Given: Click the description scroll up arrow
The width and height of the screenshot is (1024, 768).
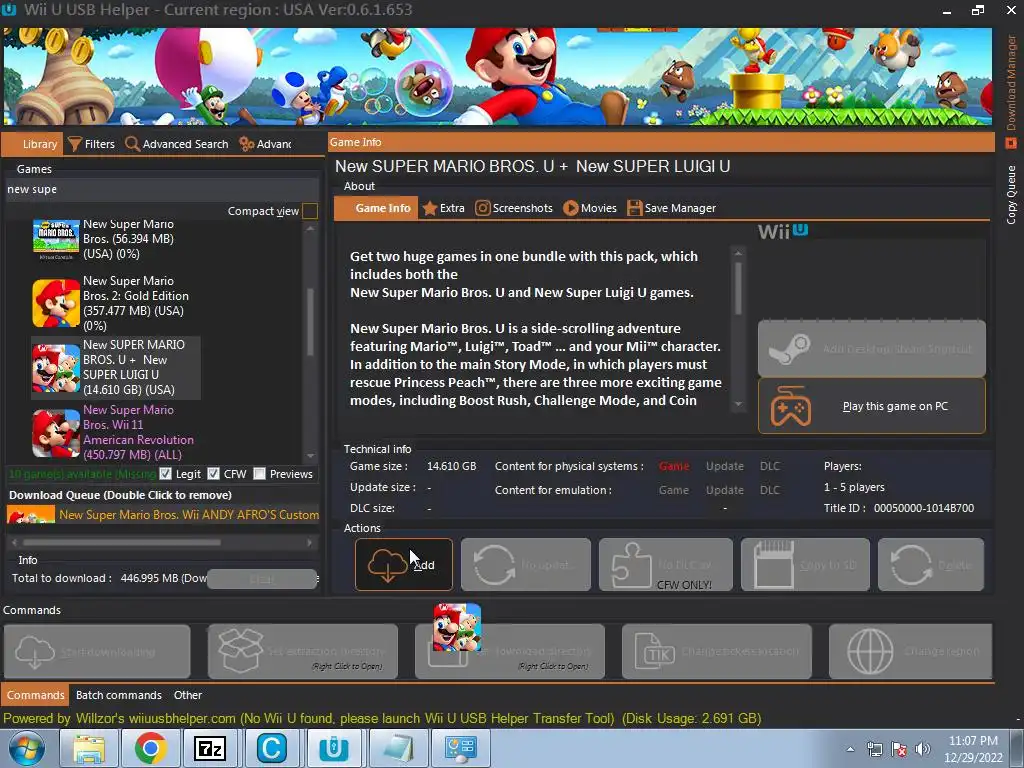Looking at the screenshot, I should 738,253.
